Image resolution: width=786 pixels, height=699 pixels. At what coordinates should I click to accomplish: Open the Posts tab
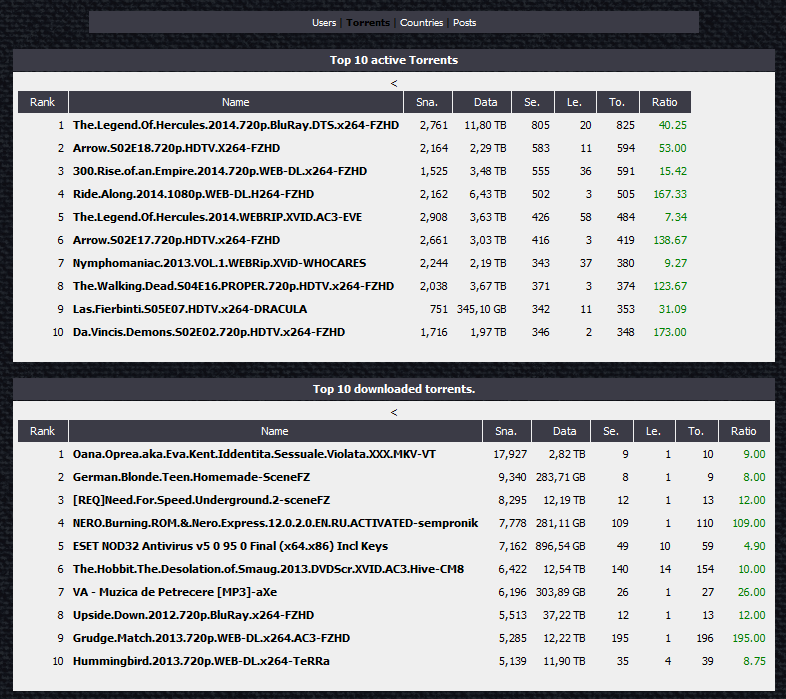464,23
